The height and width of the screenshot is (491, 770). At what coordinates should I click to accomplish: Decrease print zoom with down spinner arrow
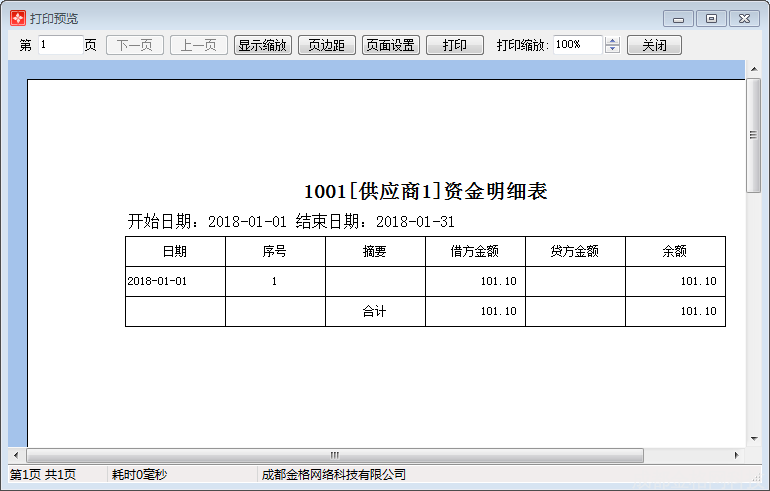(613, 50)
